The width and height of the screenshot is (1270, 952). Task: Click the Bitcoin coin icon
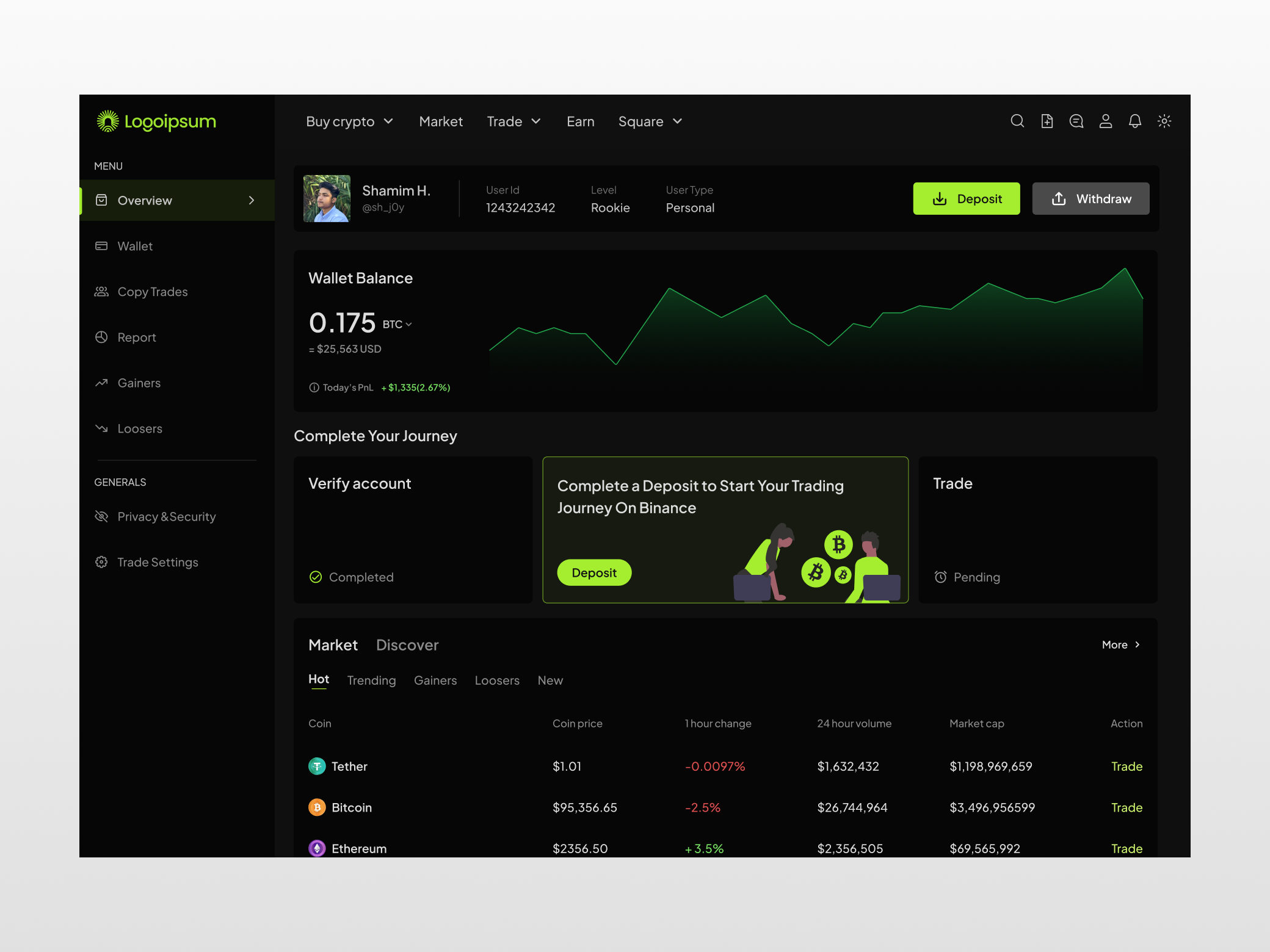coord(317,807)
